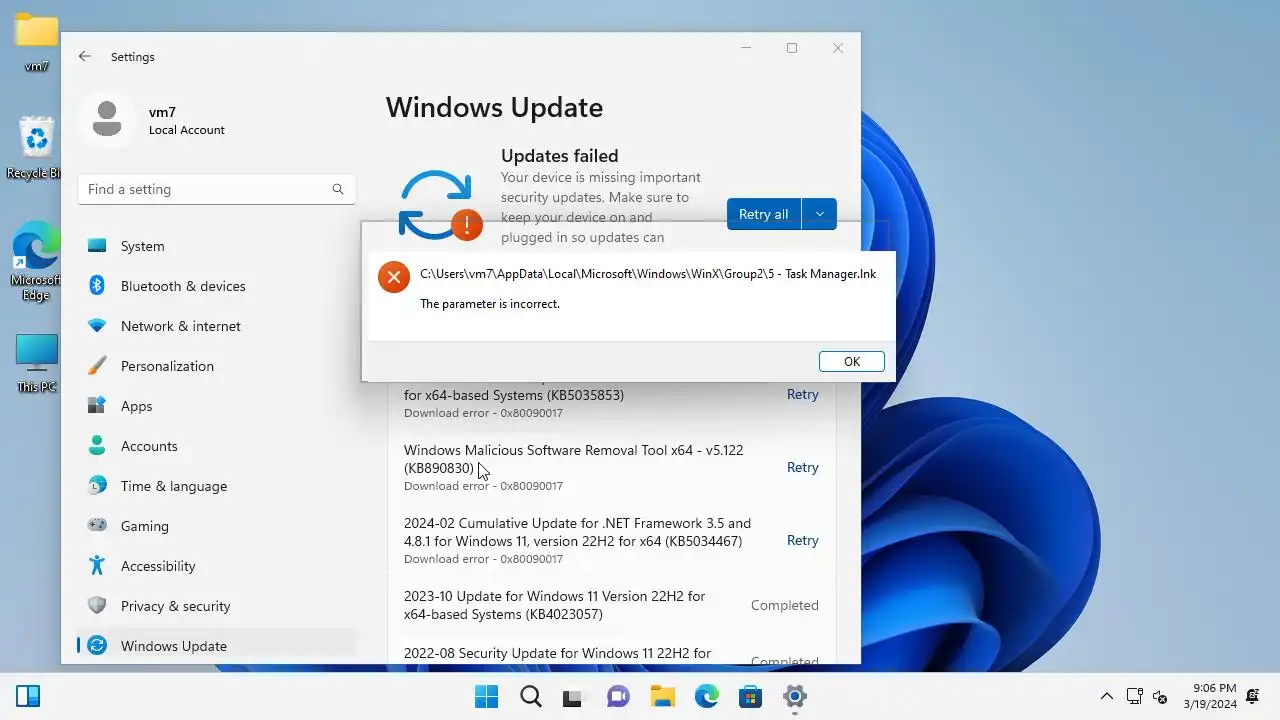
Task: Click the Gaming controller icon in sidebar
Action: coord(97,526)
